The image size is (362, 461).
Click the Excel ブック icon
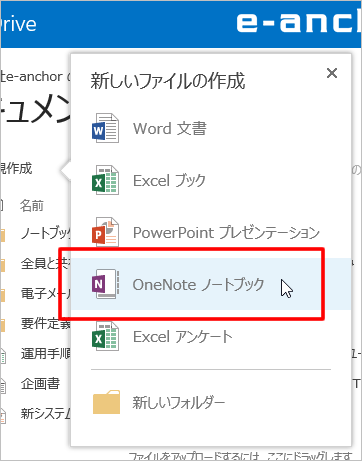click(105, 180)
